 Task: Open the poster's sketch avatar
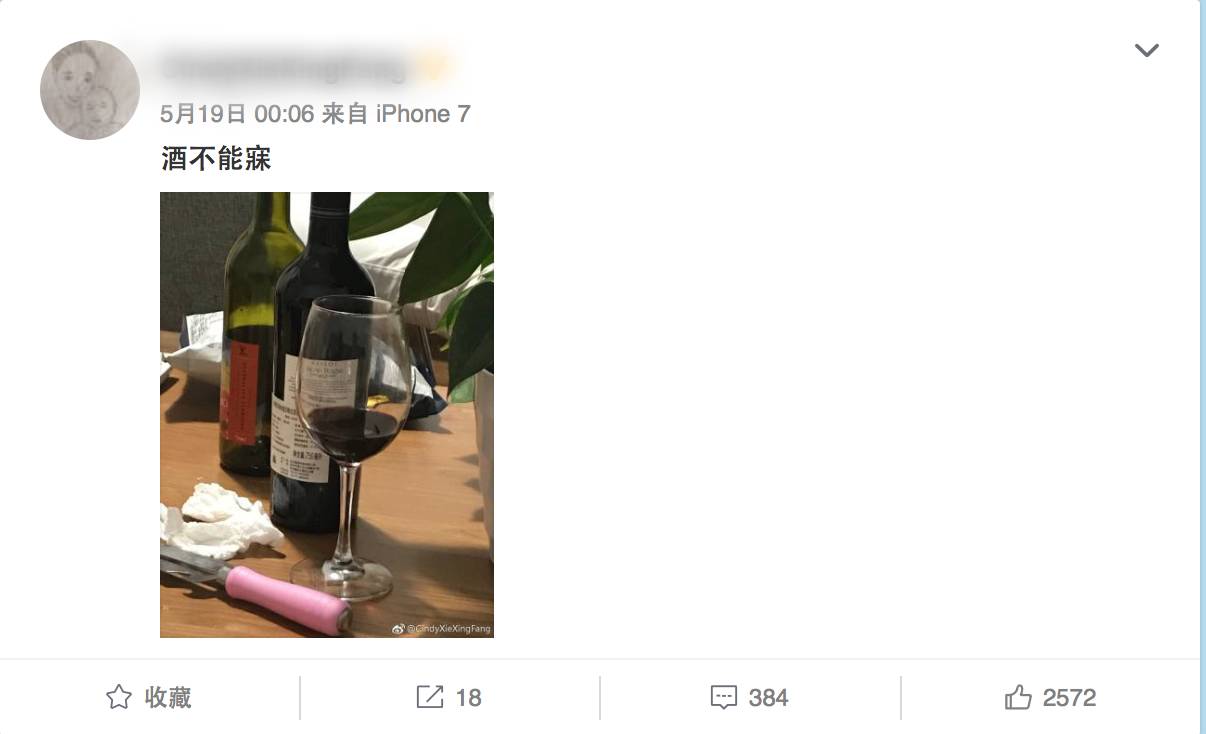click(x=90, y=90)
